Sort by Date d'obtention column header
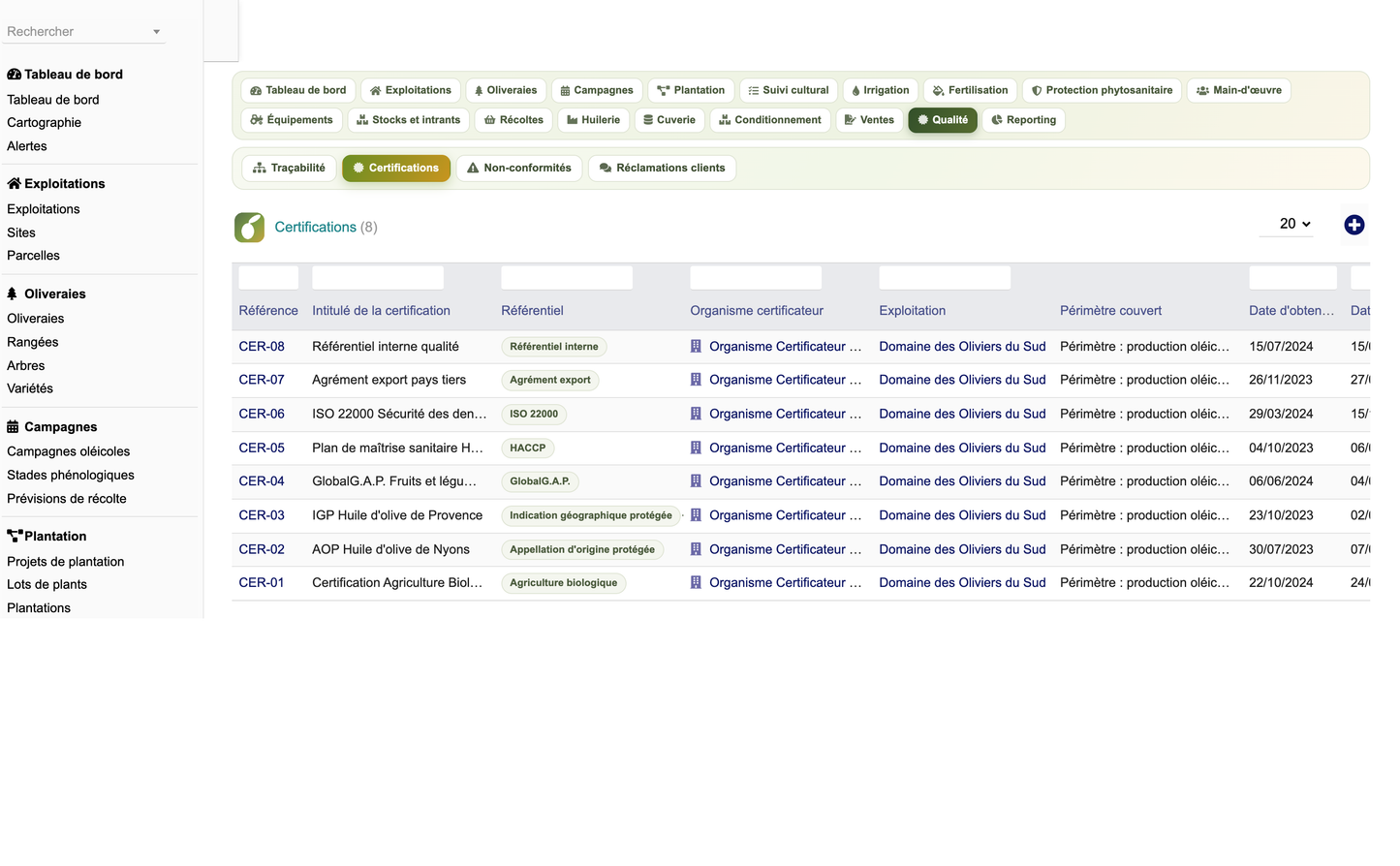Screen dimensions: 1400x866 click(x=1291, y=311)
